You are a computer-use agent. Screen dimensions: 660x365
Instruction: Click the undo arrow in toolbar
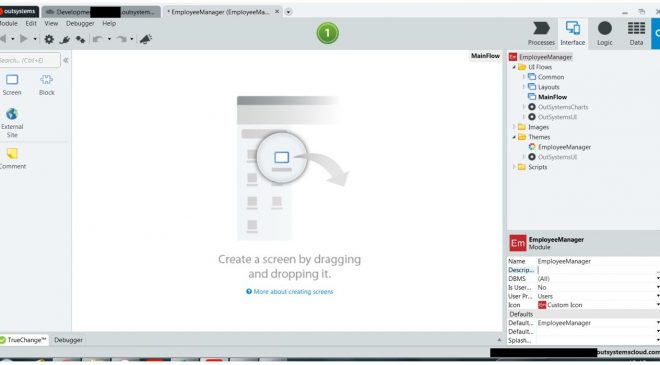tap(98, 39)
